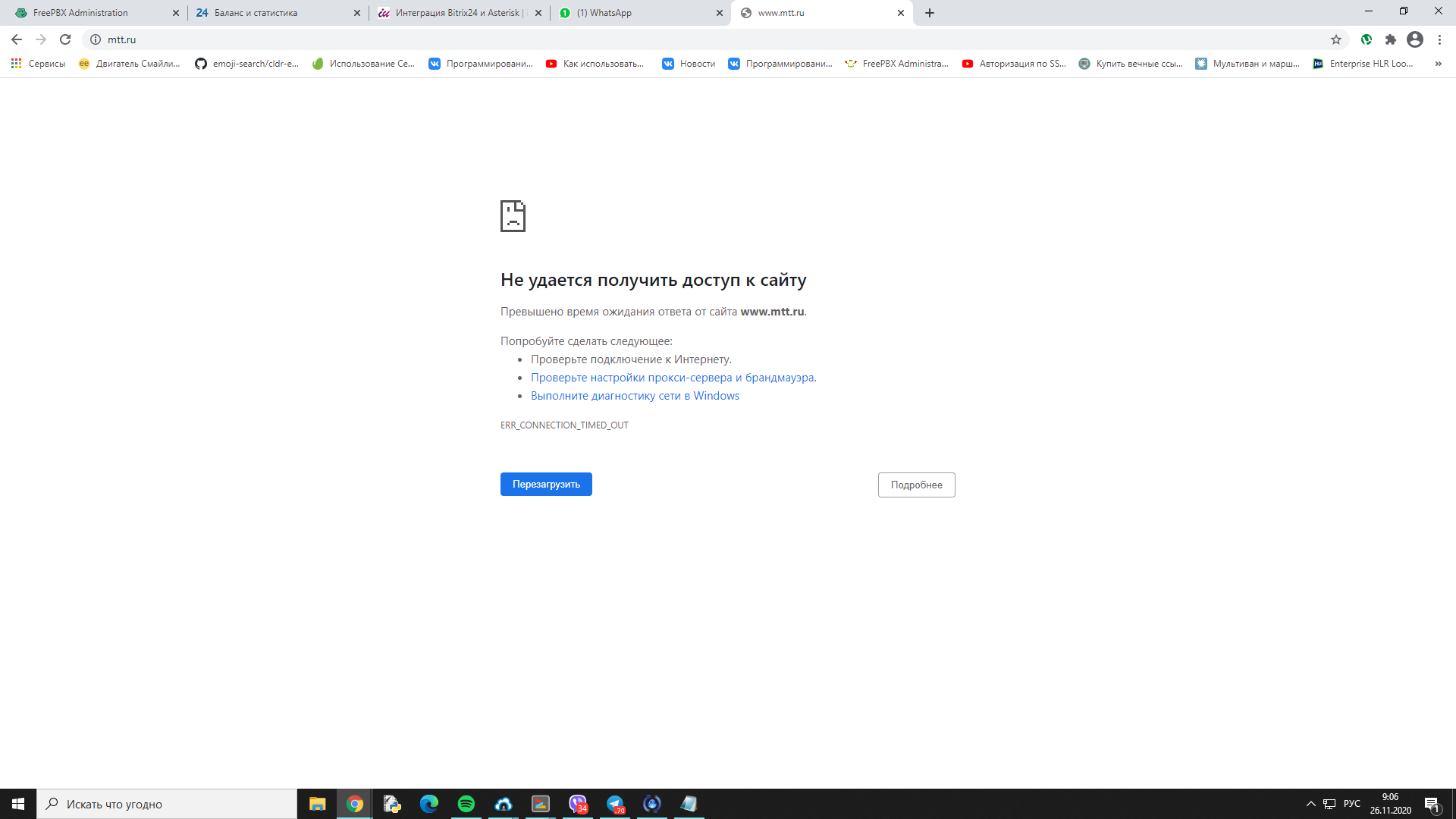Open the emoji-search/cldr GitHub bookmark

[x=247, y=64]
